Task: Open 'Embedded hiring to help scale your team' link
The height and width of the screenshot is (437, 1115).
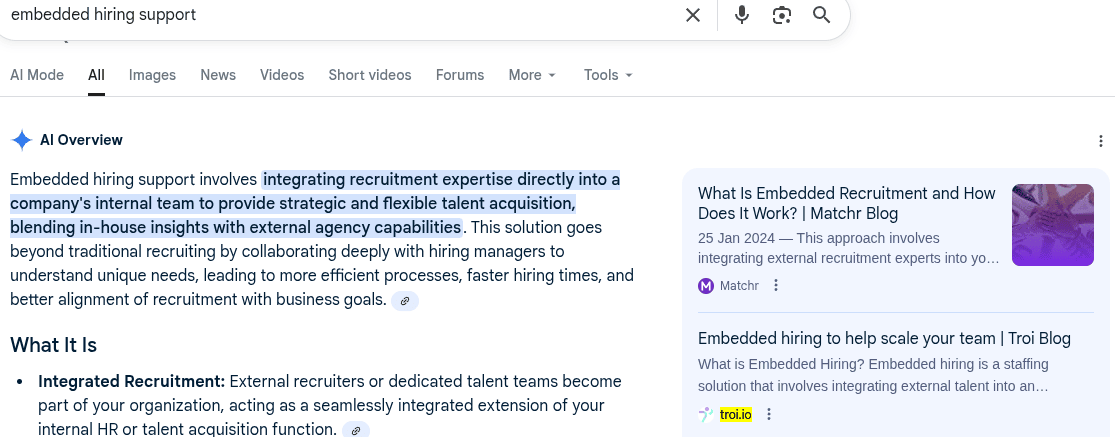Action: [x=884, y=338]
